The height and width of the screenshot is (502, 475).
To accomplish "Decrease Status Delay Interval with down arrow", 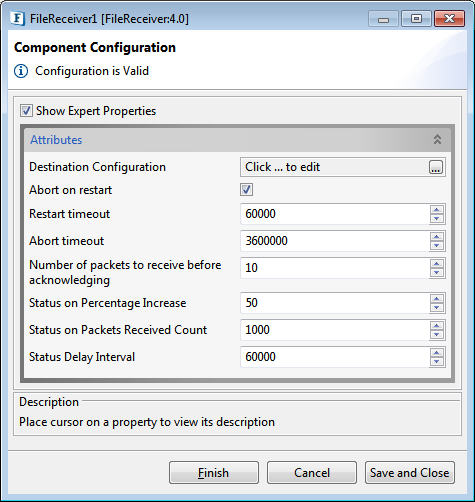I will pyautogui.click(x=437, y=361).
